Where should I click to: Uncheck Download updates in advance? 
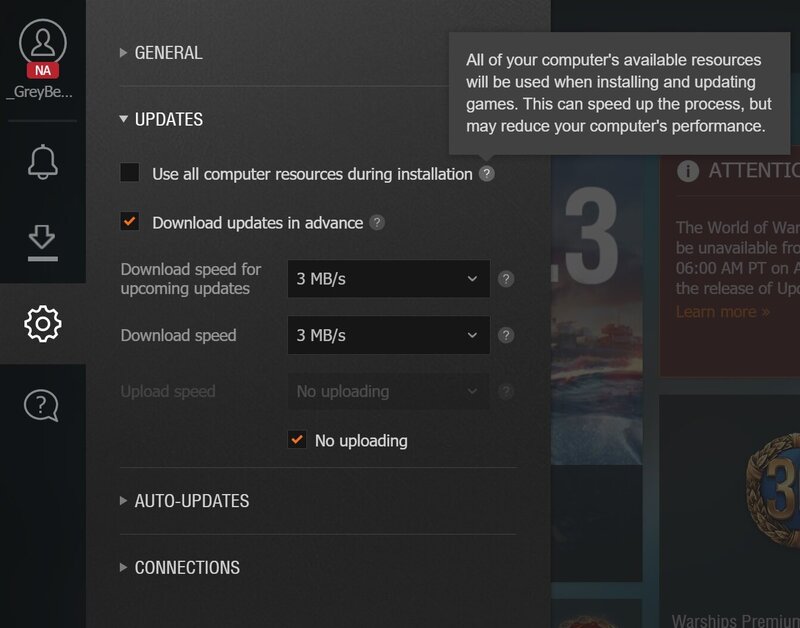click(x=130, y=222)
